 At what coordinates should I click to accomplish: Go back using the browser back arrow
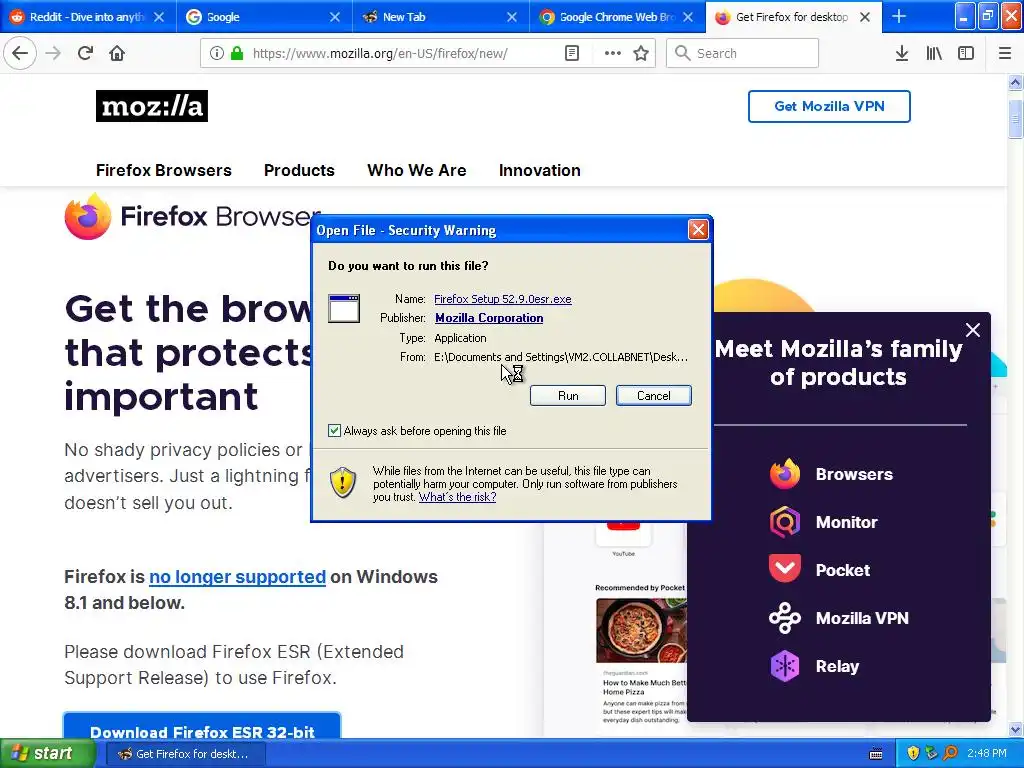tap(20, 53)
